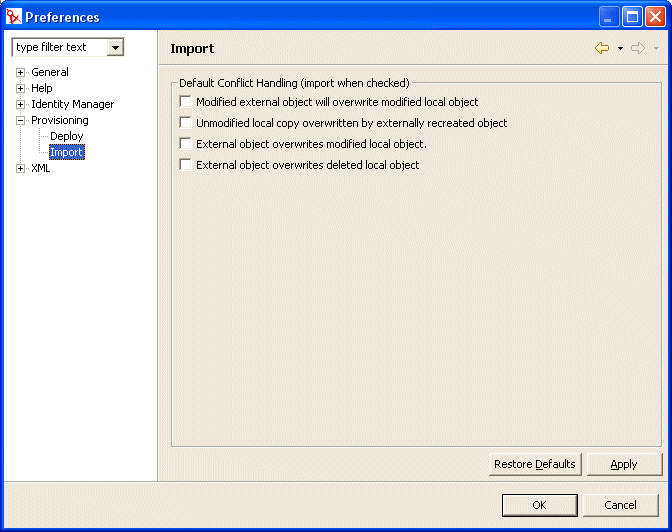Open the back history dropdown arrow
The width and height of the screenshot is (672, 532).
pos(620,48)
